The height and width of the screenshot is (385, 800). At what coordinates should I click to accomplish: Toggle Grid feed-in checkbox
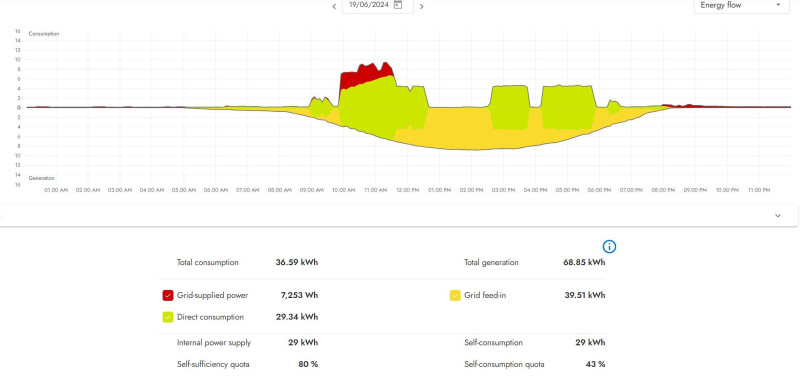[455, 295]
